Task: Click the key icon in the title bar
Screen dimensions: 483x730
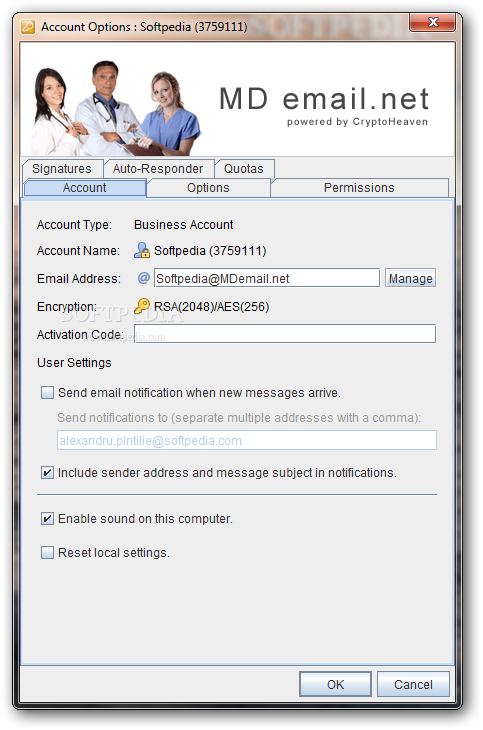Action: (x=28, y=27)
